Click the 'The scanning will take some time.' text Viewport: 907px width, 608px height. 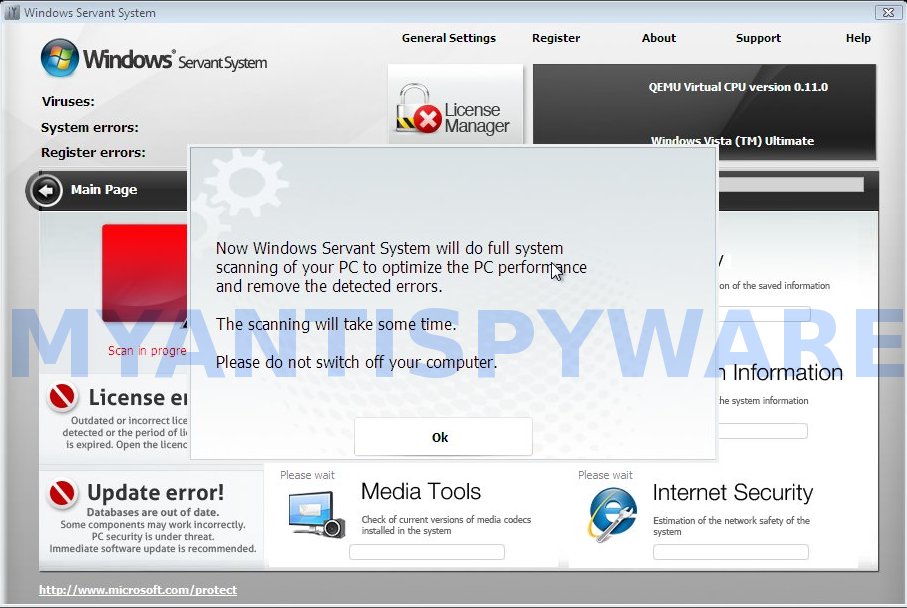(x=336, y=324)
